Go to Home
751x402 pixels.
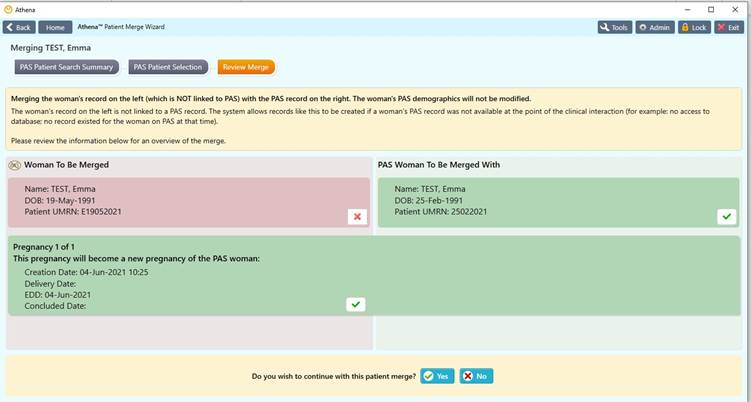55,27
